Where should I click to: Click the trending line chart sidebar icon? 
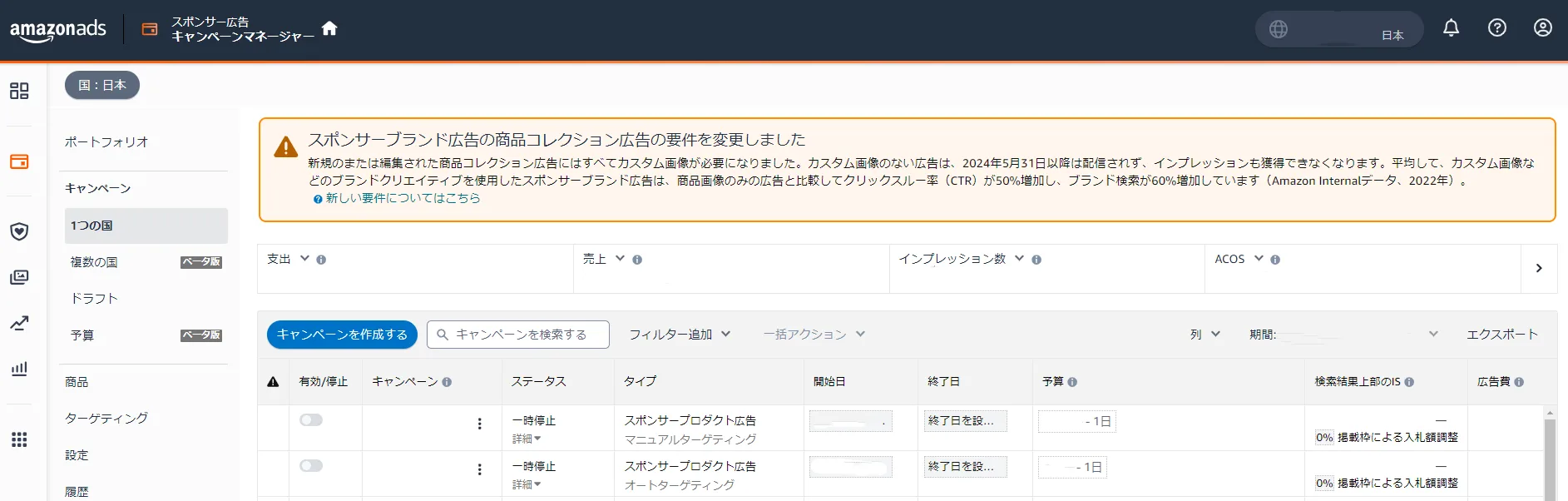pyautogui.click(x=19, y=323)
